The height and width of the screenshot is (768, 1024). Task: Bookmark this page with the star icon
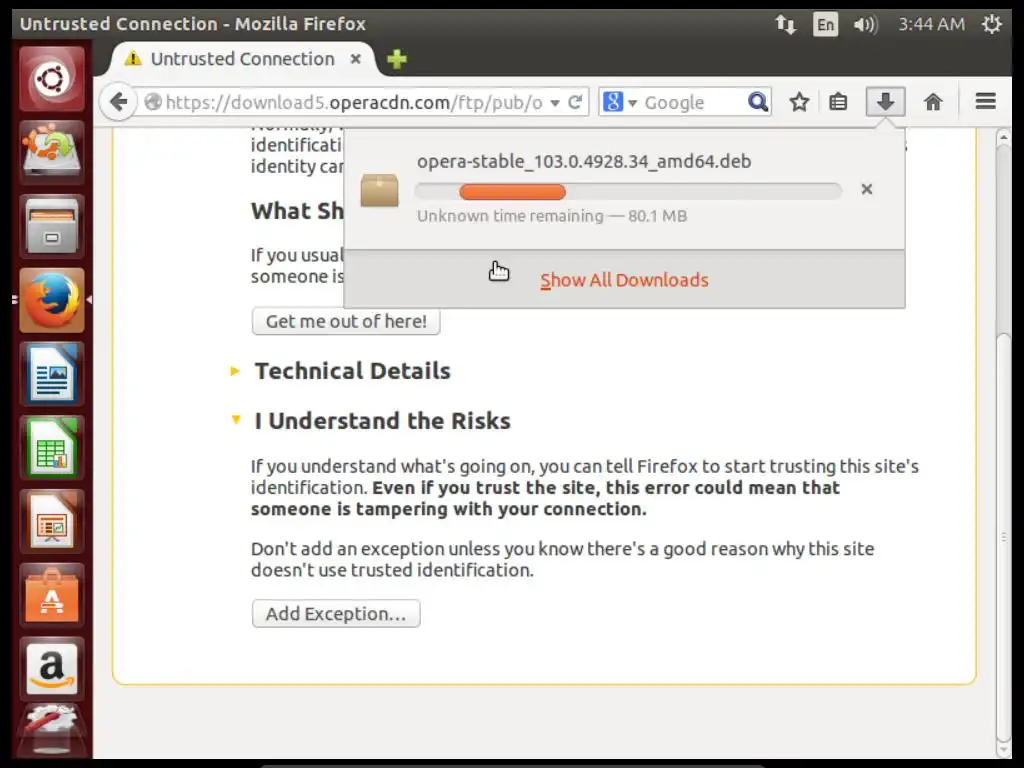pyautogui.click(x=799, y=102)
